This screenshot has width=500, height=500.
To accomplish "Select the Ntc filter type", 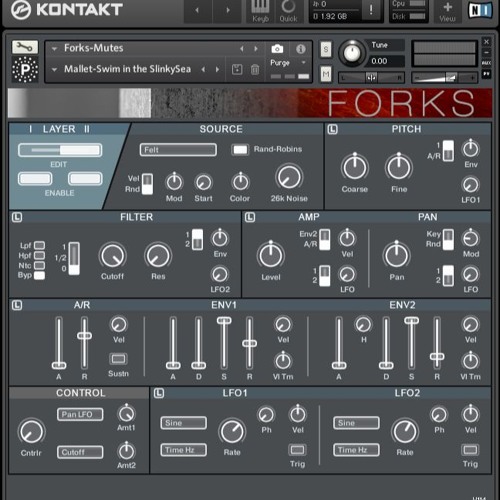I will 39,265.
